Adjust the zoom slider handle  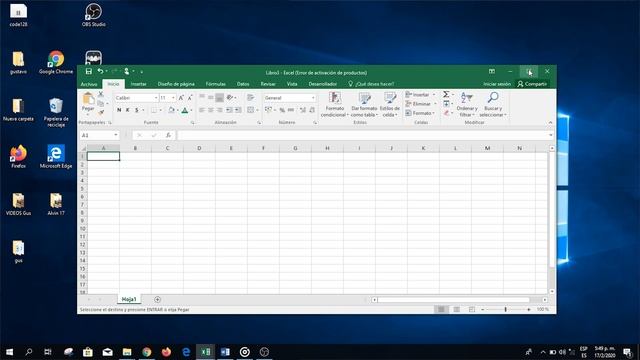click(505, 310)
